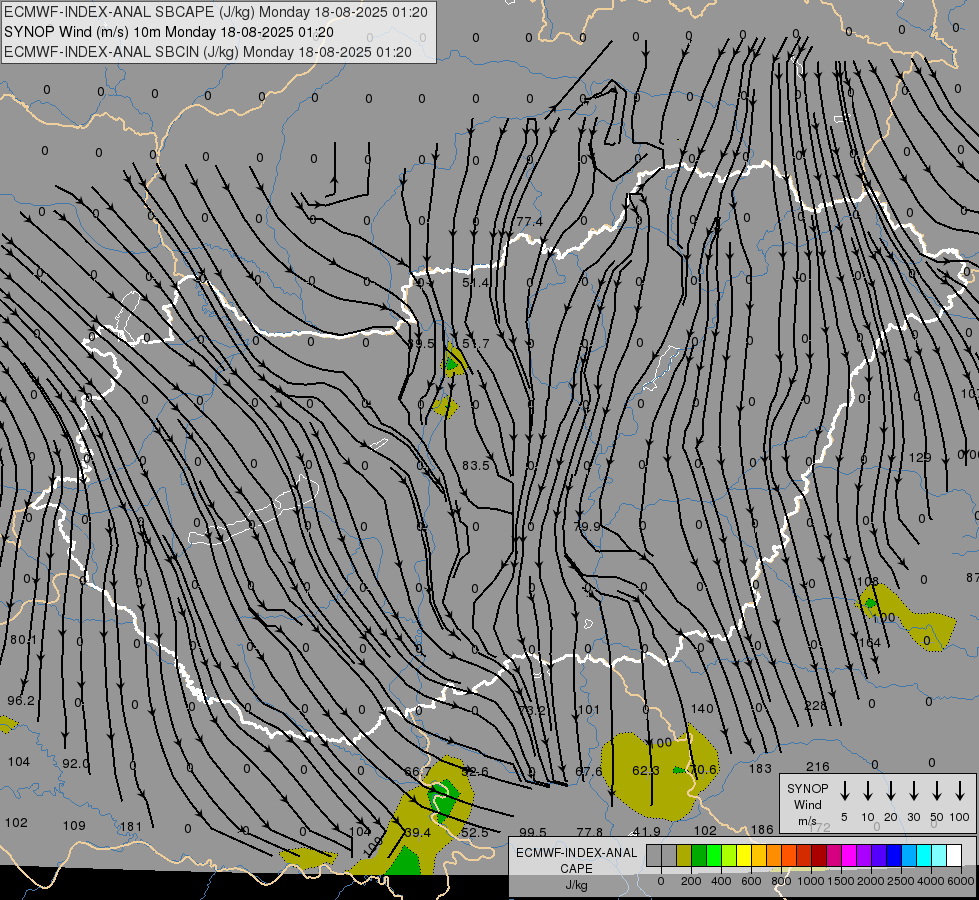
Task: Click the SYNOP Wind m/s legend label
Action: coord(807,804)
